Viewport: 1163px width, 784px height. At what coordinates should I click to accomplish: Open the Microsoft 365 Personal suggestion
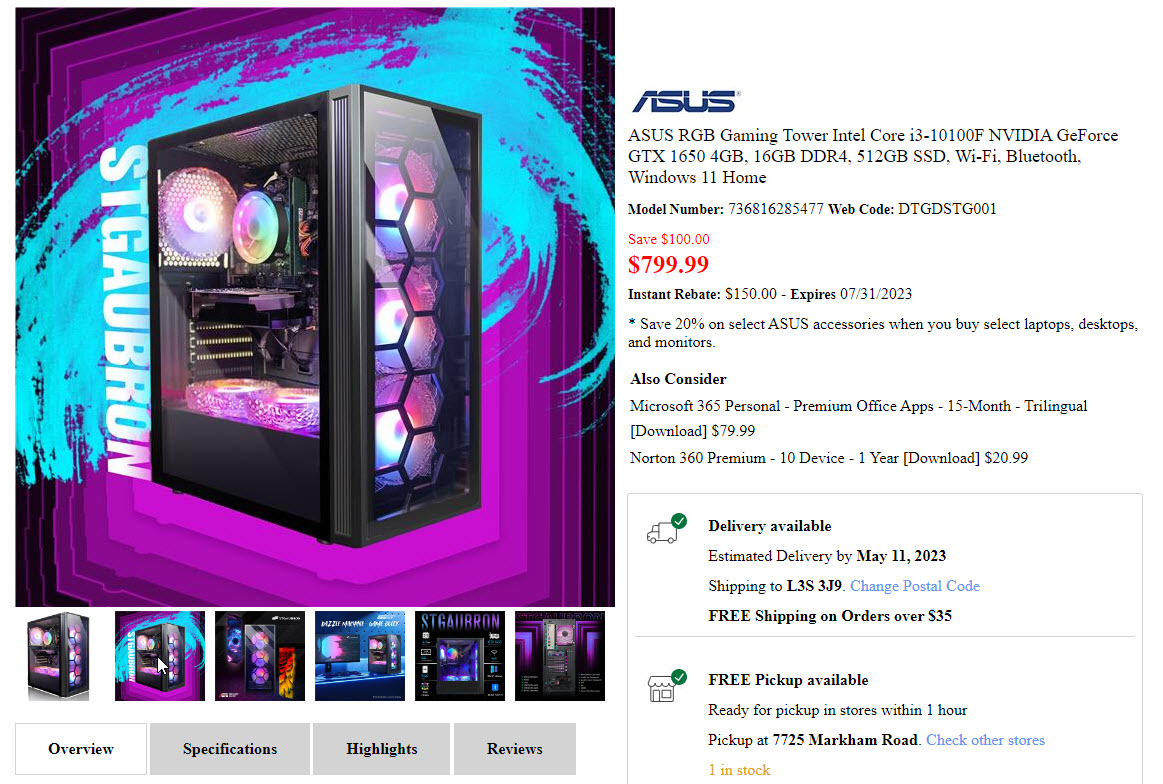coord(858,418)
